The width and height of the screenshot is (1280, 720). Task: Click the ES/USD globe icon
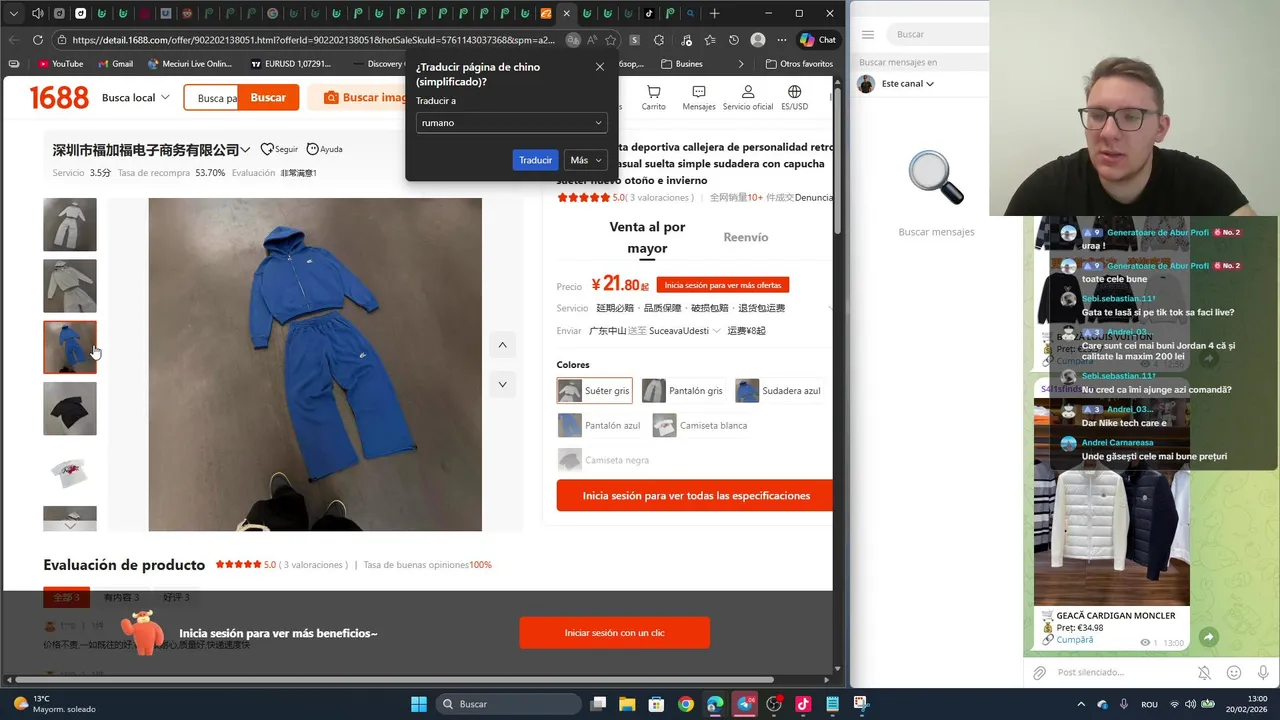click(795, 92)
